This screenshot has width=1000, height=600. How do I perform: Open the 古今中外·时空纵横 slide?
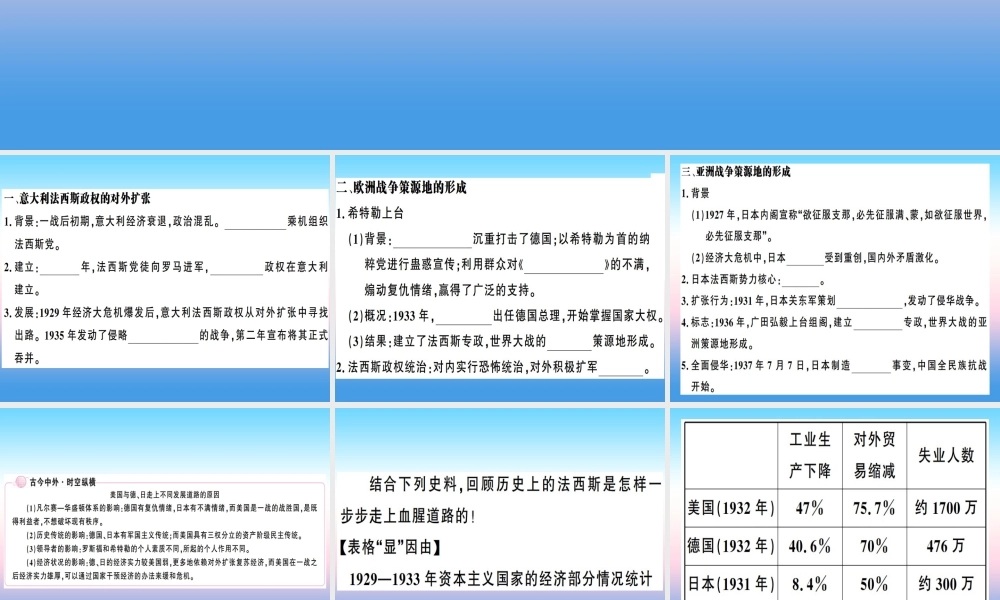[x=165, y=504]
